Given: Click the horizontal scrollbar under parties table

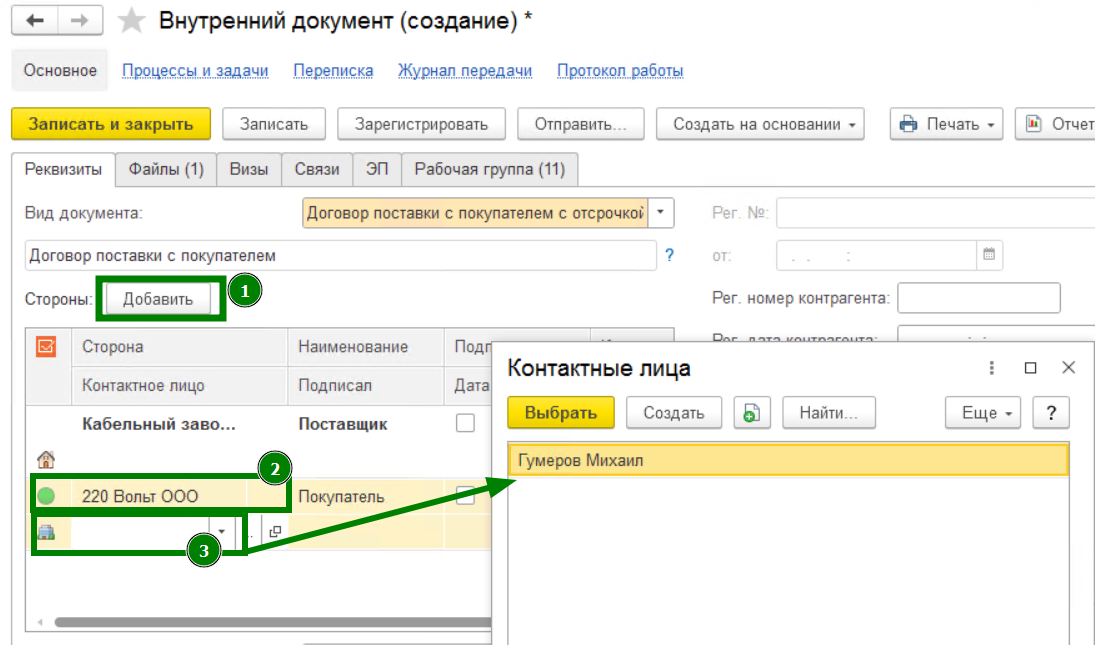Looking at the screenshot, I should tap(272, 622).
